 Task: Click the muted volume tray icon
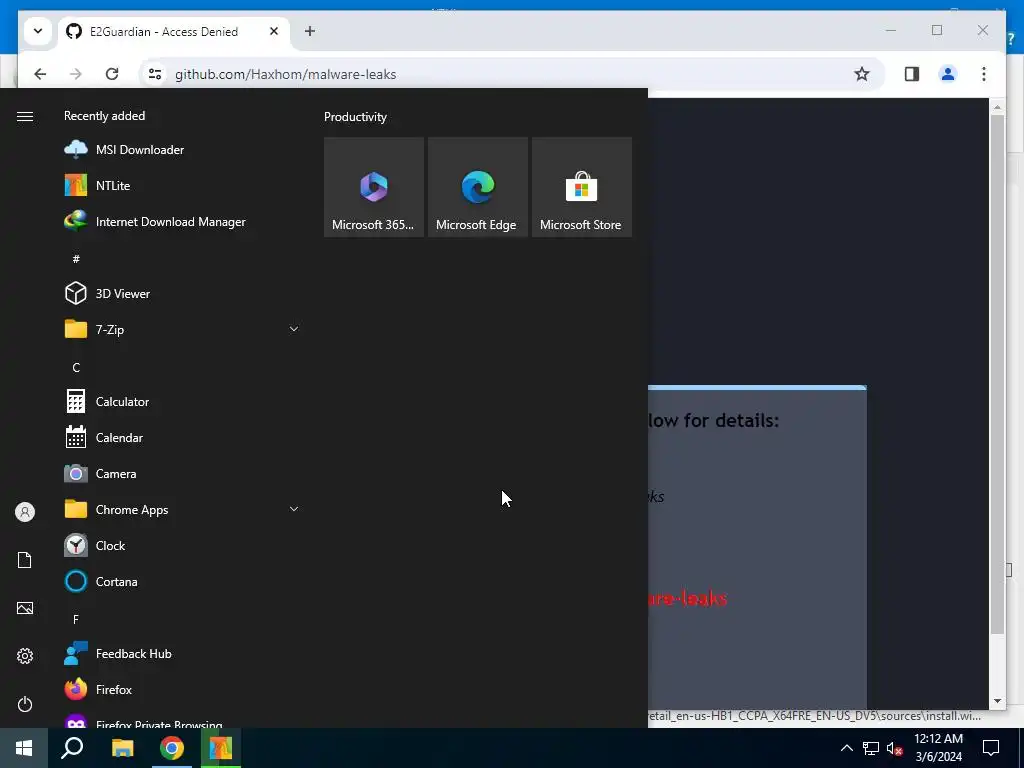894,748
